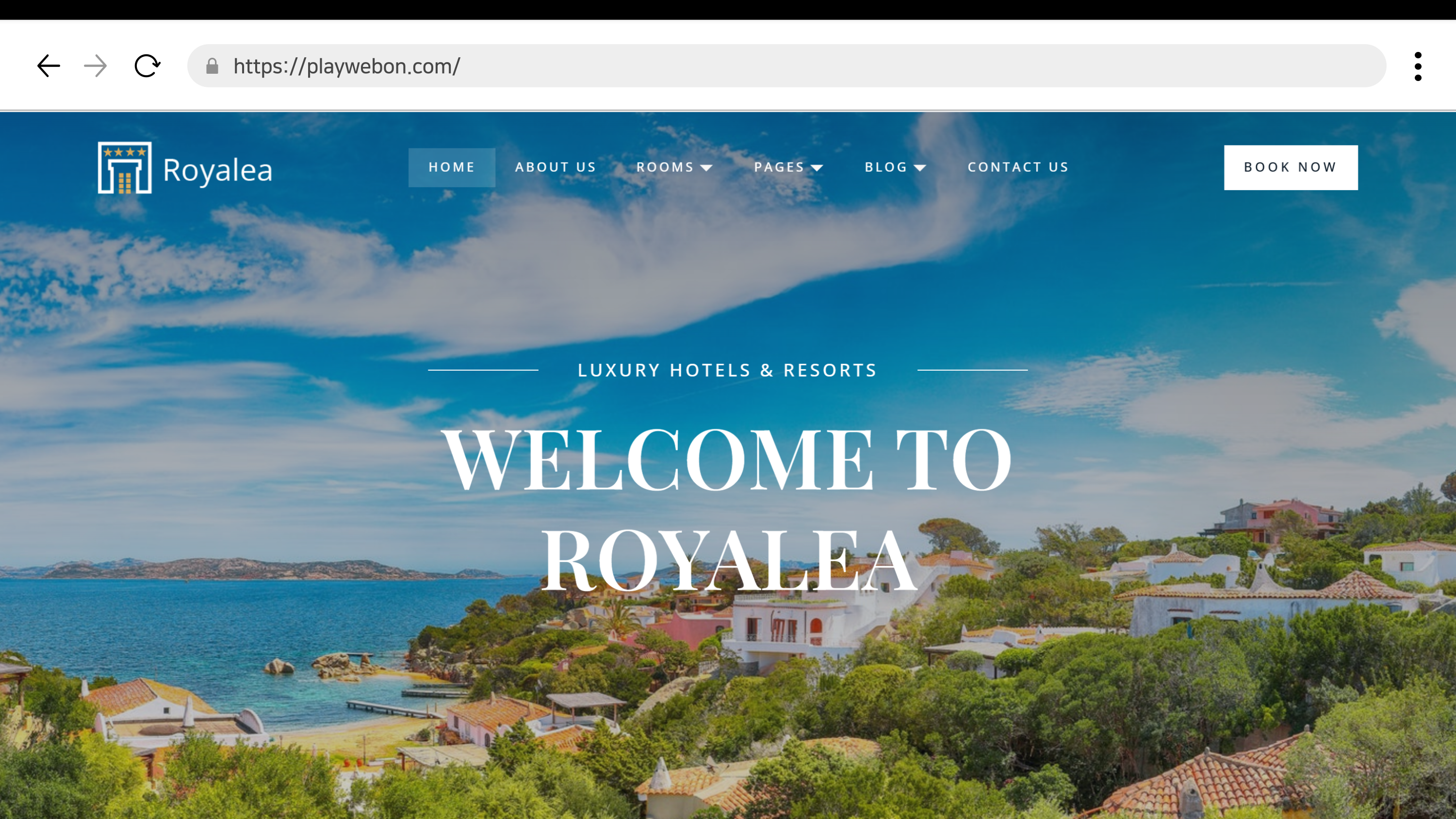The image size is (1456, 819).
Task: Open the three-dot browser menu
Action: click(1418, 66)
